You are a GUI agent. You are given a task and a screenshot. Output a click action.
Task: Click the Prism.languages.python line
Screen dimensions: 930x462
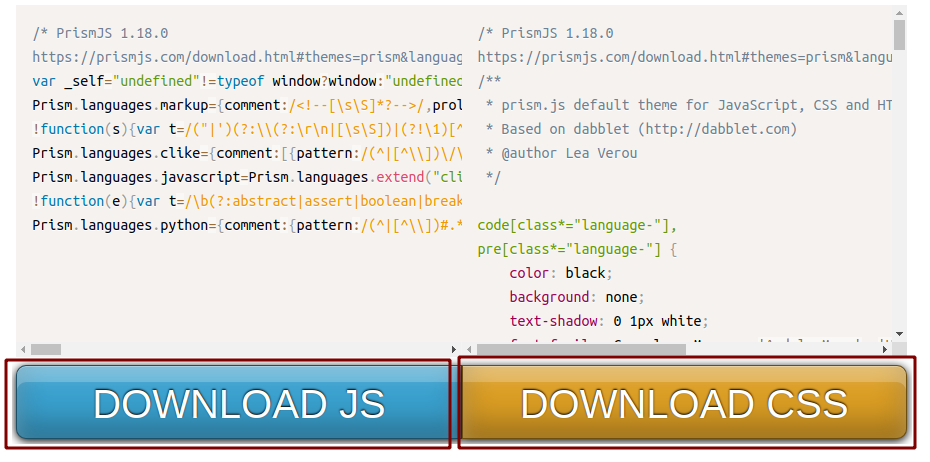(247, 225)
